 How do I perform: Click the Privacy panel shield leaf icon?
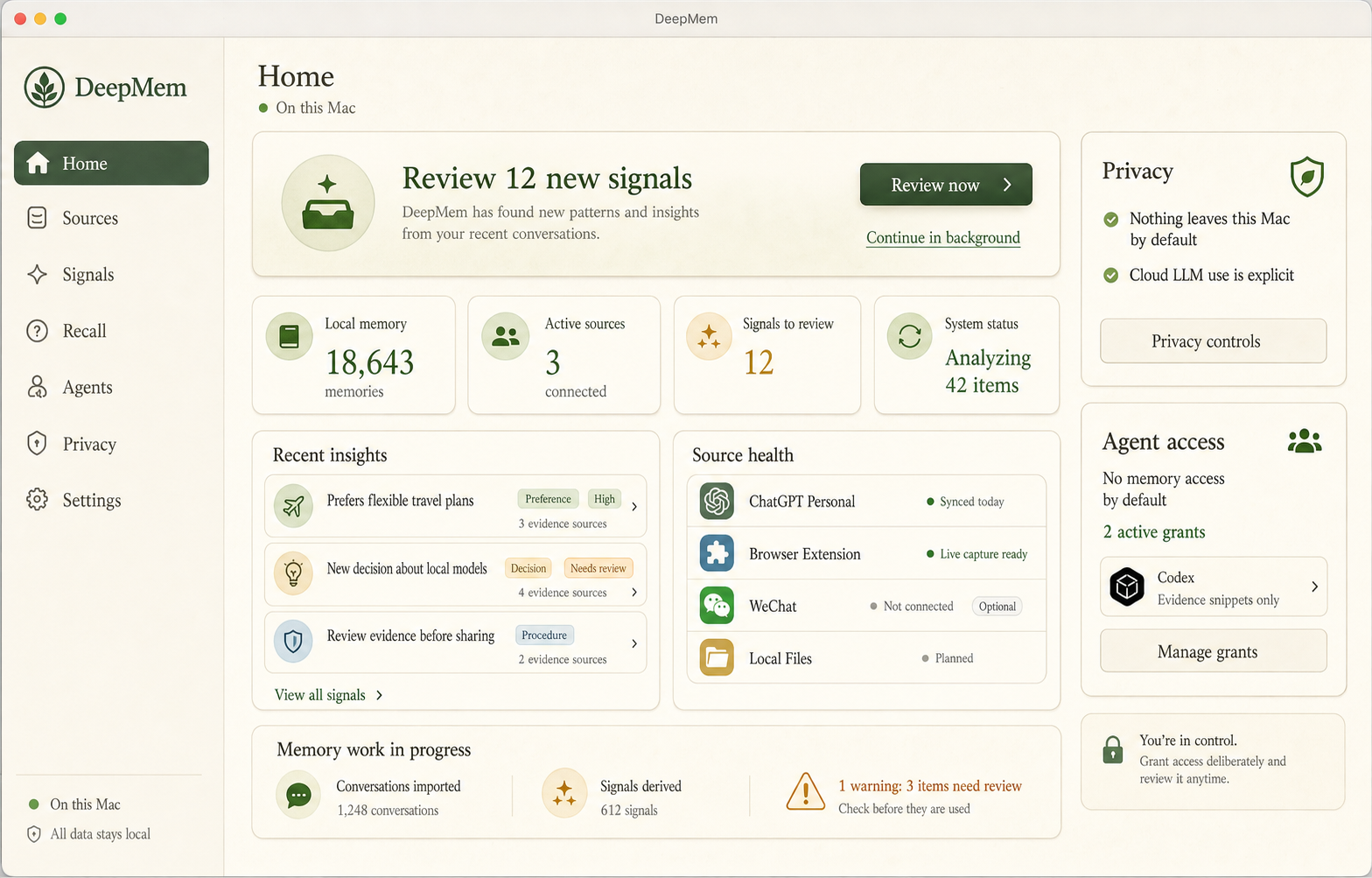click(x=1306, y=177)
